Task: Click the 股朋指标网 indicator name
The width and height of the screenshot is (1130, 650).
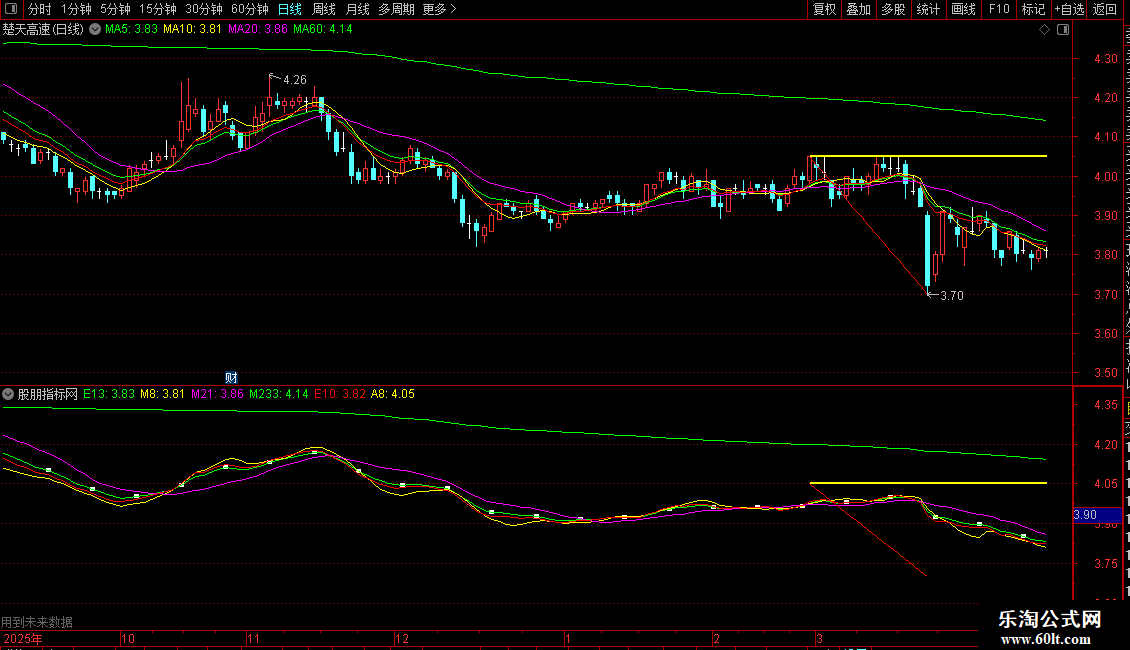Action: tap(48, 394)
